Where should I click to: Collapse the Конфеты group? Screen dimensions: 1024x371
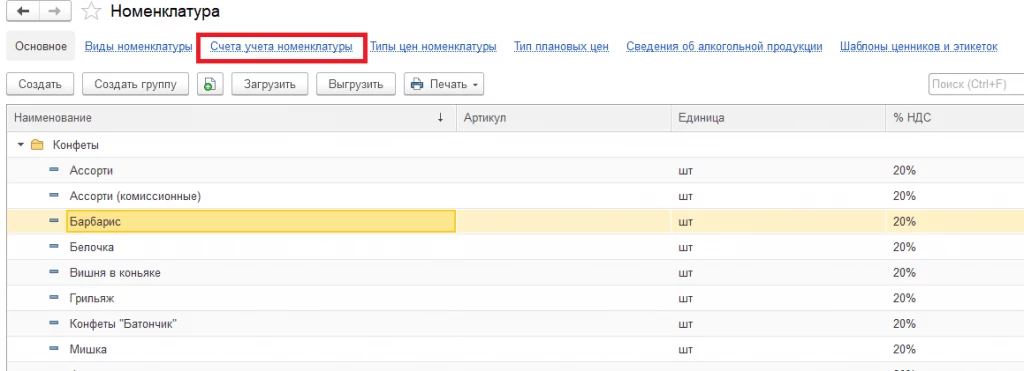(20, 145)
